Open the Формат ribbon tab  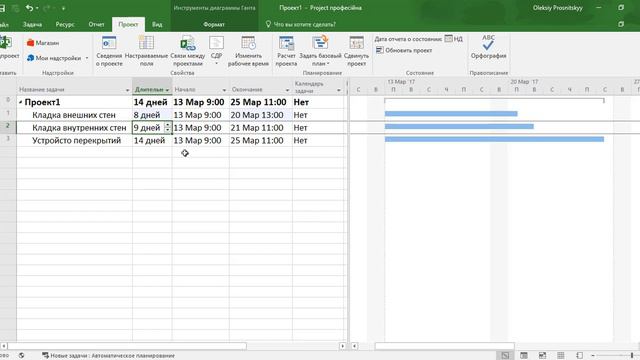click(214, 24)
